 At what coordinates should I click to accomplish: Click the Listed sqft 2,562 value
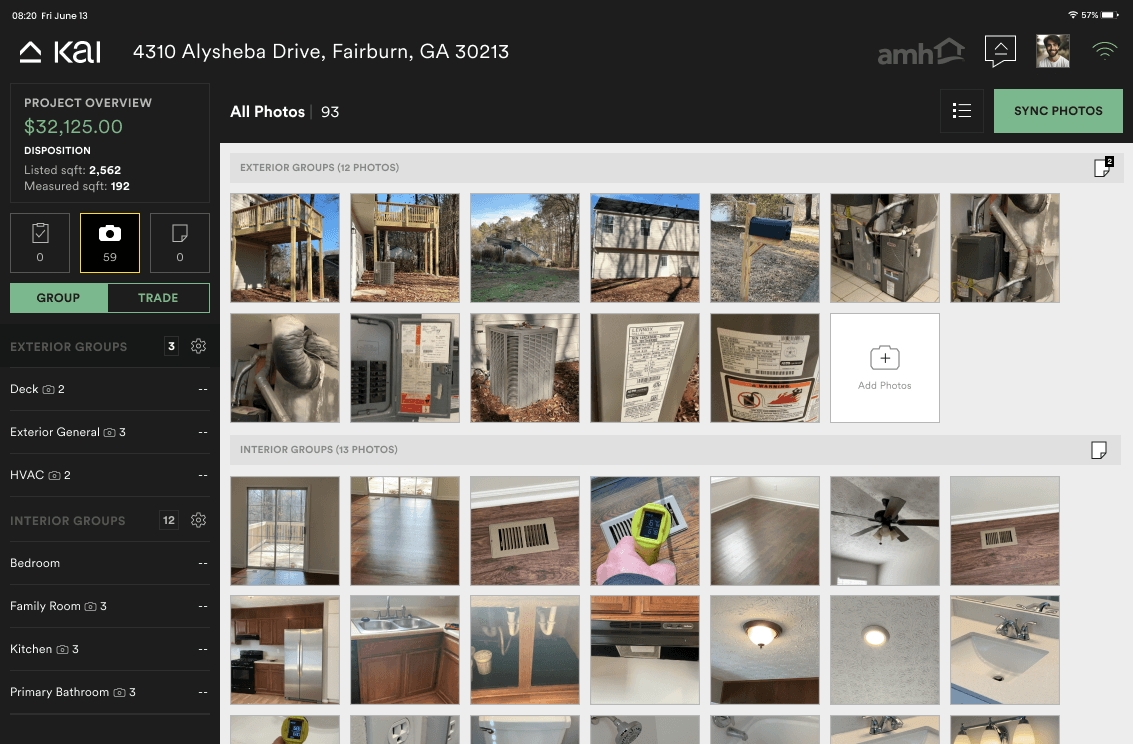105,170
